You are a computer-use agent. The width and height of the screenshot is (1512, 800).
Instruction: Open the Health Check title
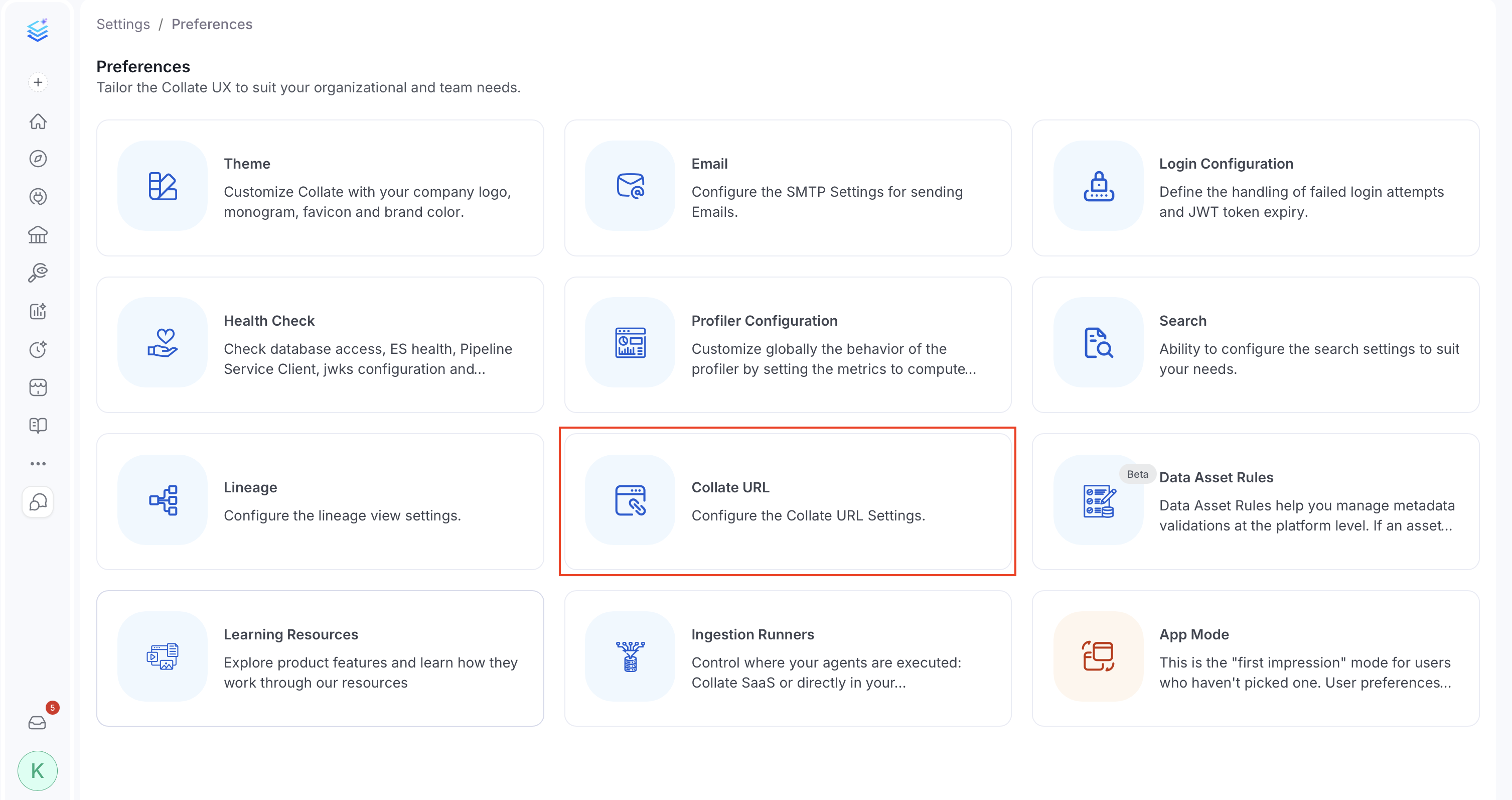pos(269,321)
